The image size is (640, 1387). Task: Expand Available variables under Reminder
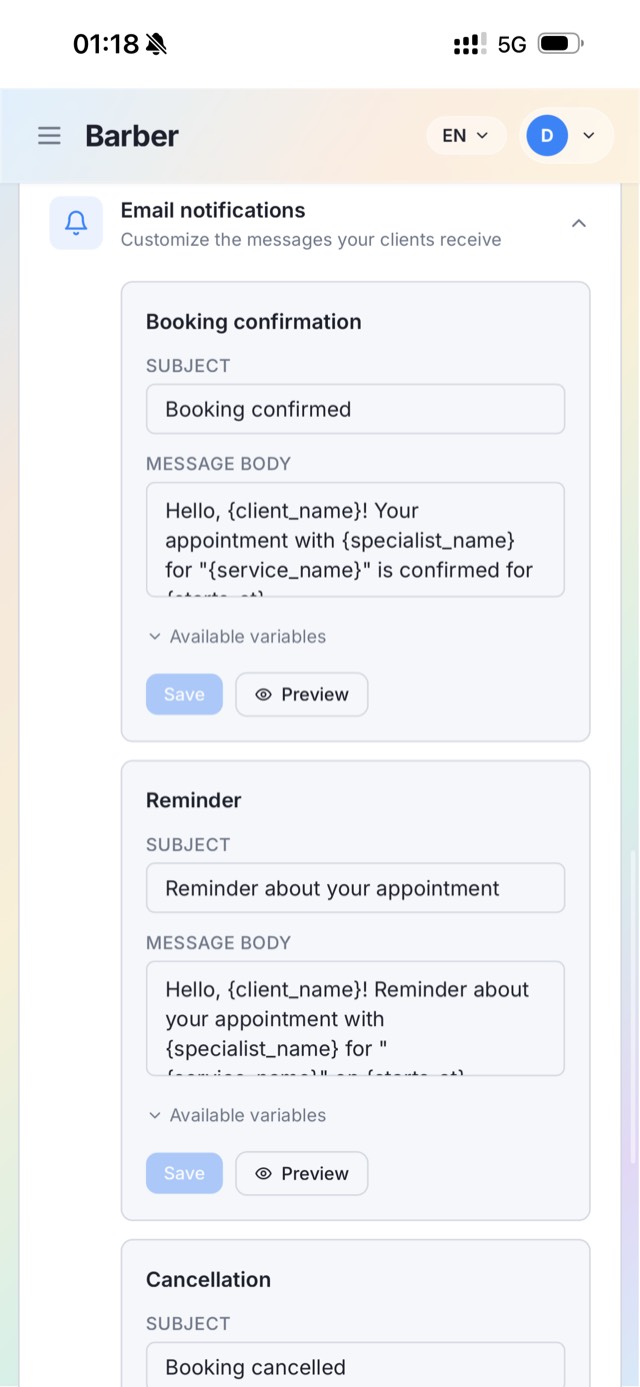(237, 1116)
